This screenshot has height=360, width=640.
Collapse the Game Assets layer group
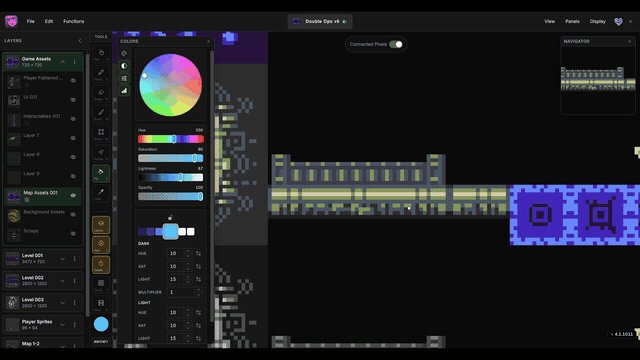[63, 62]
